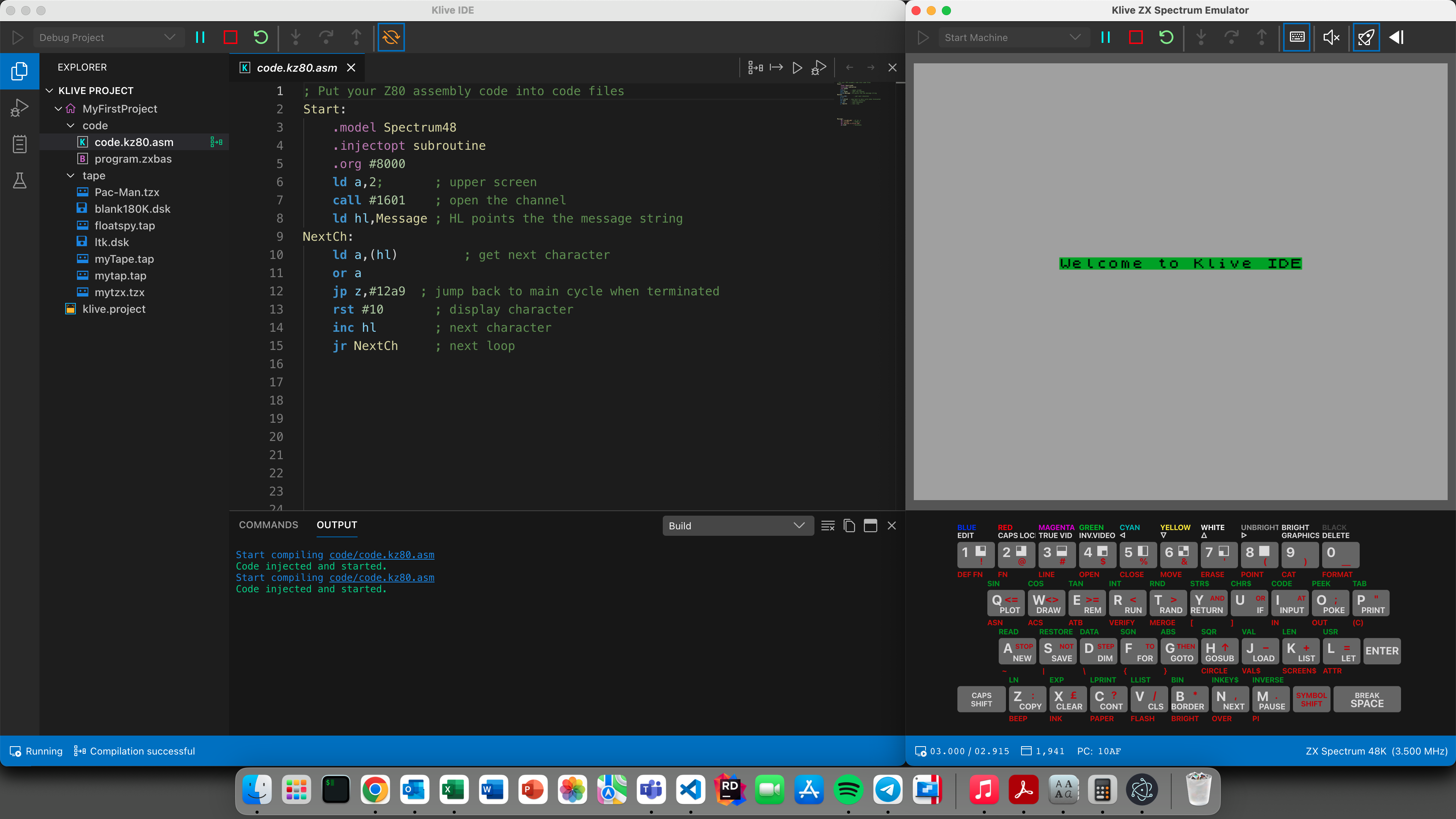This screenshot has height=819, width=1456.
Task: Click the BREAK SPACE key on the Spectrum keyboard
Action: (x=1367, y=699)
